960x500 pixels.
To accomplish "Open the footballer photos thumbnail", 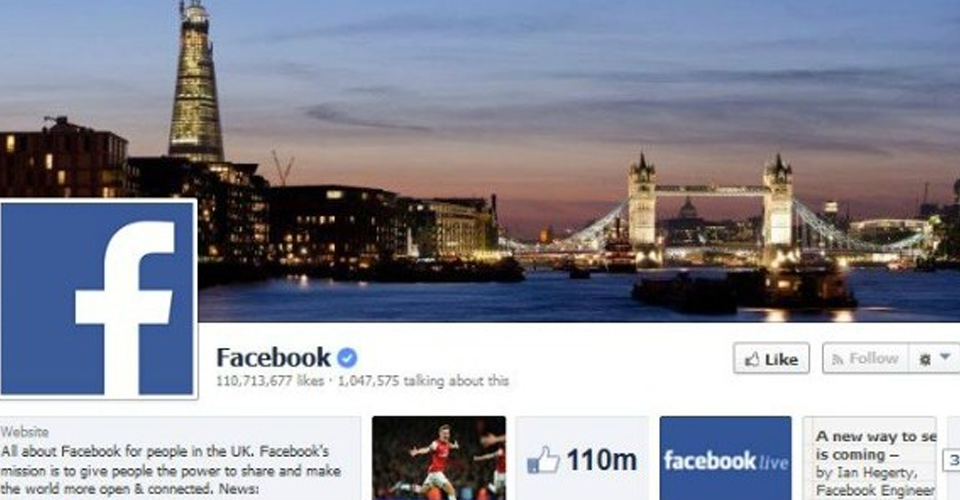I will pos(439,458).
